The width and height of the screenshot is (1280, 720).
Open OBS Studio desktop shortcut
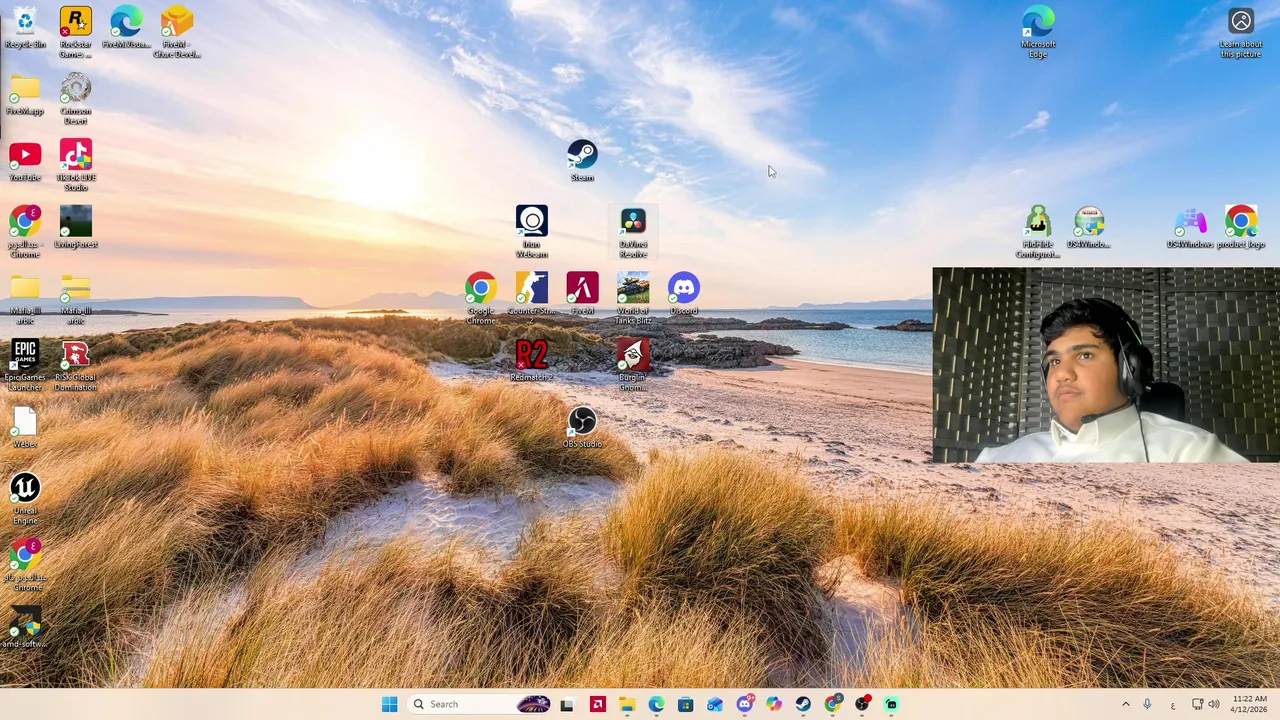[582, 428]
